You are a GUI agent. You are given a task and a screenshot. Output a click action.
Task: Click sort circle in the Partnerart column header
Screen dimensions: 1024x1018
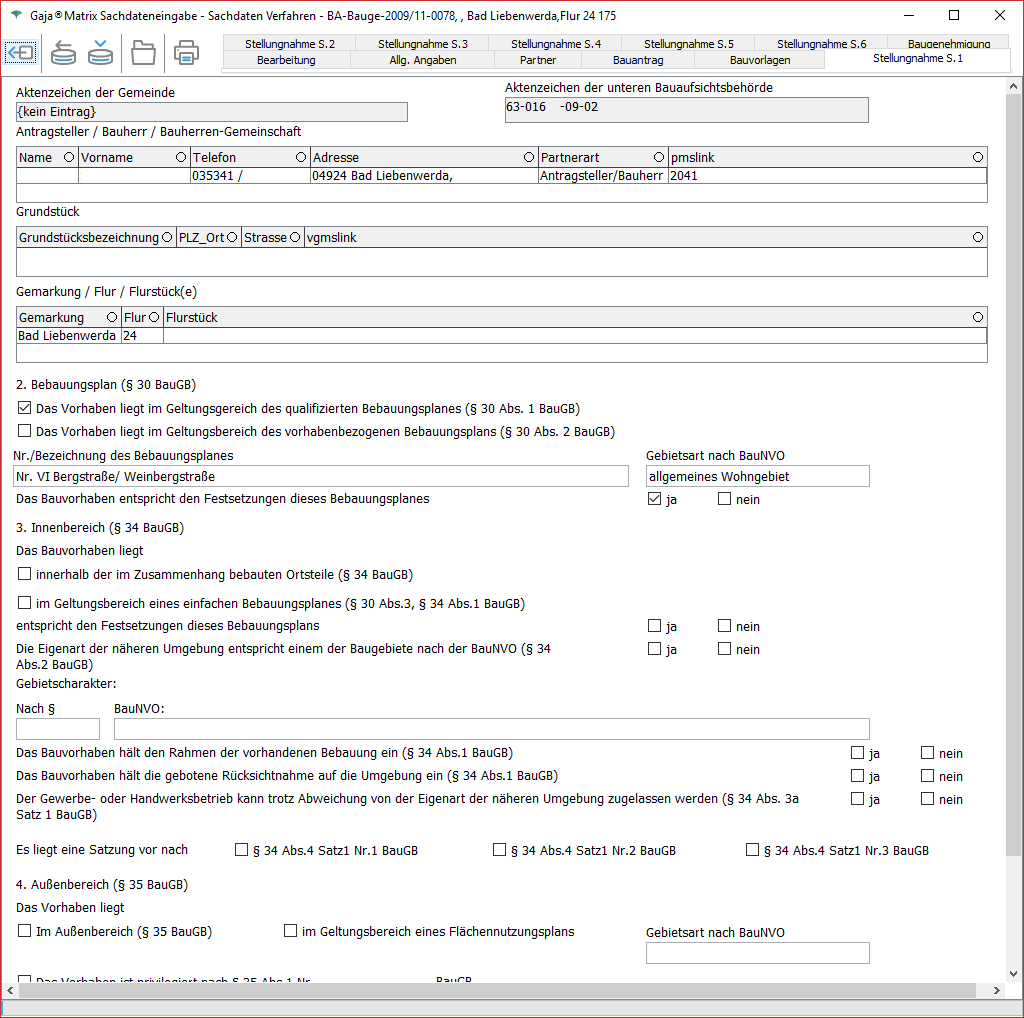point(659,157)
